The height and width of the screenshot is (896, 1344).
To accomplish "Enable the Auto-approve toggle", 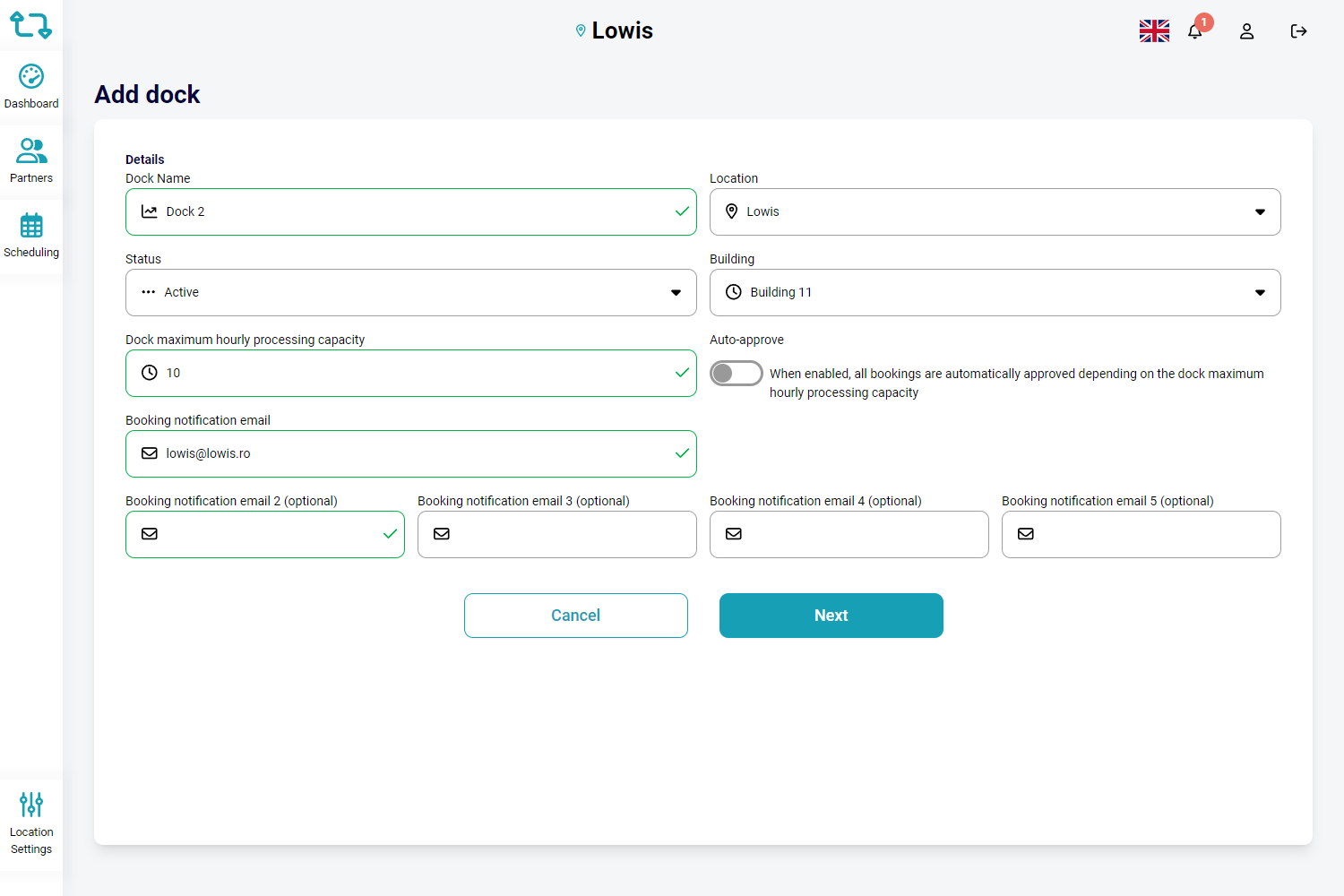I will [x=736, y=373].
